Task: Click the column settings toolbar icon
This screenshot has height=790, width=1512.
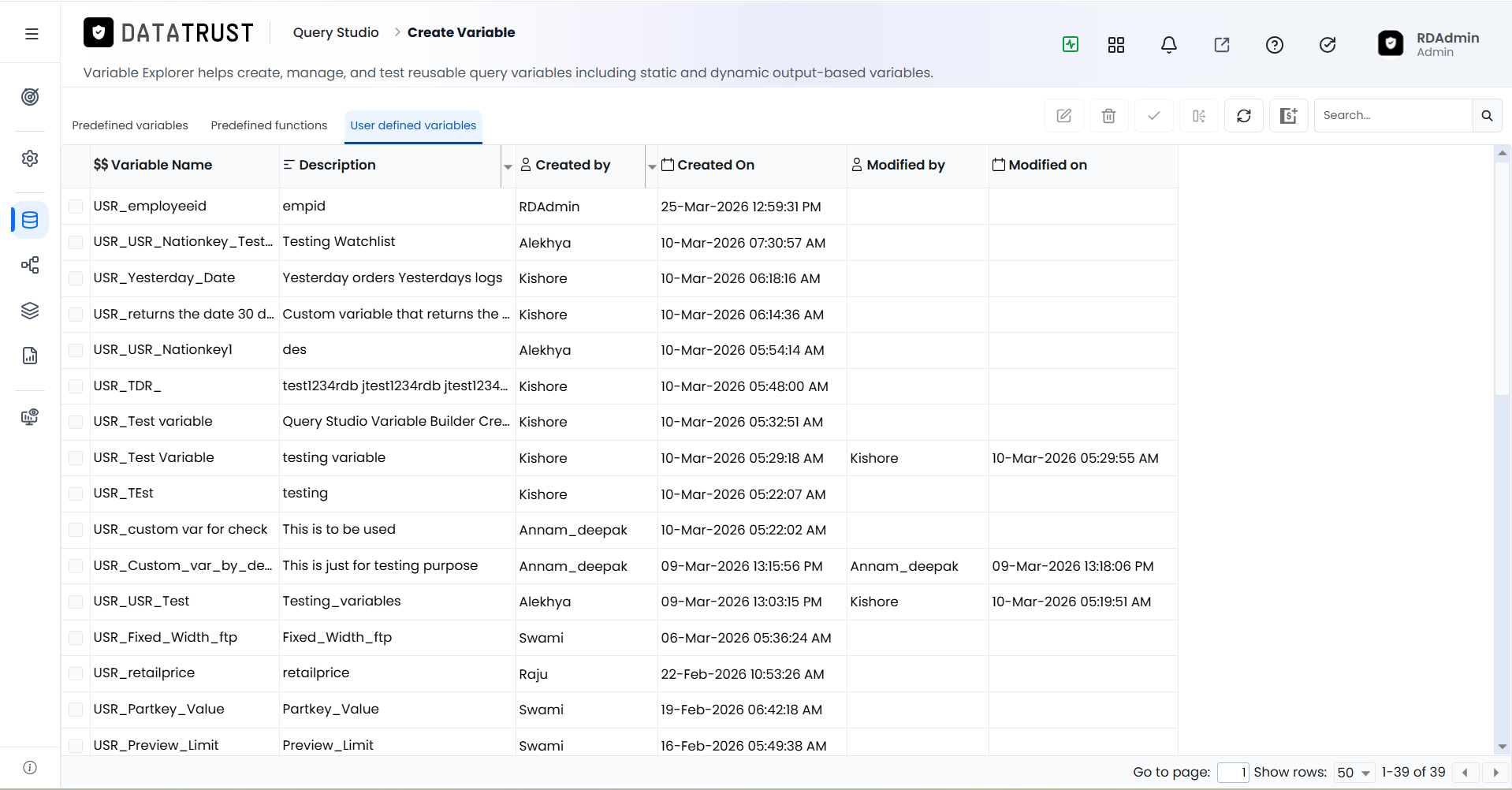Action: coord(1199,116)
